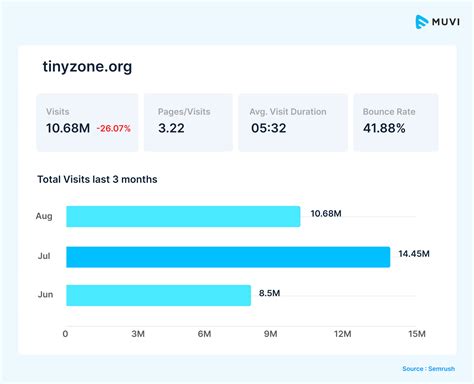Viewport: 474px width, 384px height.
Task: Click the Aug axis label
Action: [44, 216]
